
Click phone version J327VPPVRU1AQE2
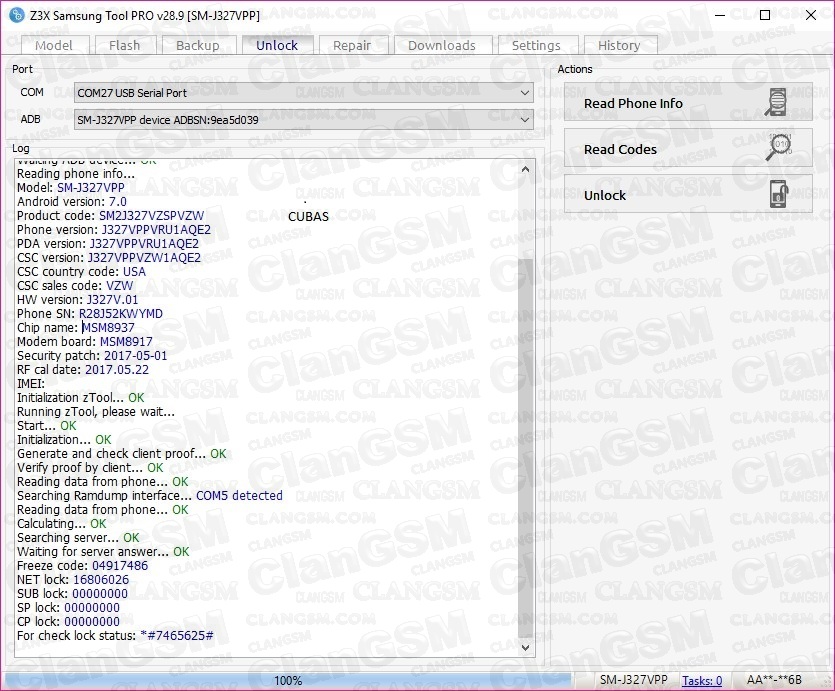(x=156, y=229)
